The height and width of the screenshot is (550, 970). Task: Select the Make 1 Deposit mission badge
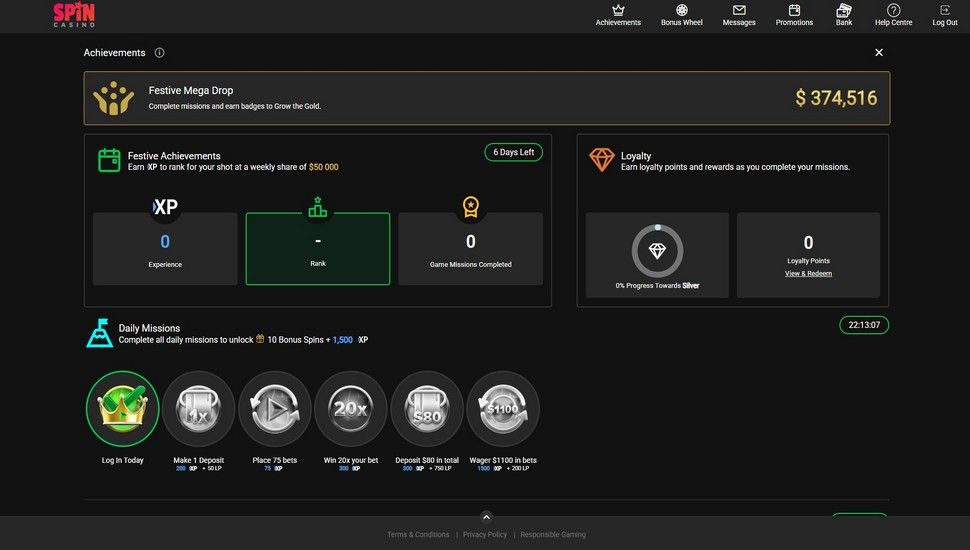click(199, 408)
